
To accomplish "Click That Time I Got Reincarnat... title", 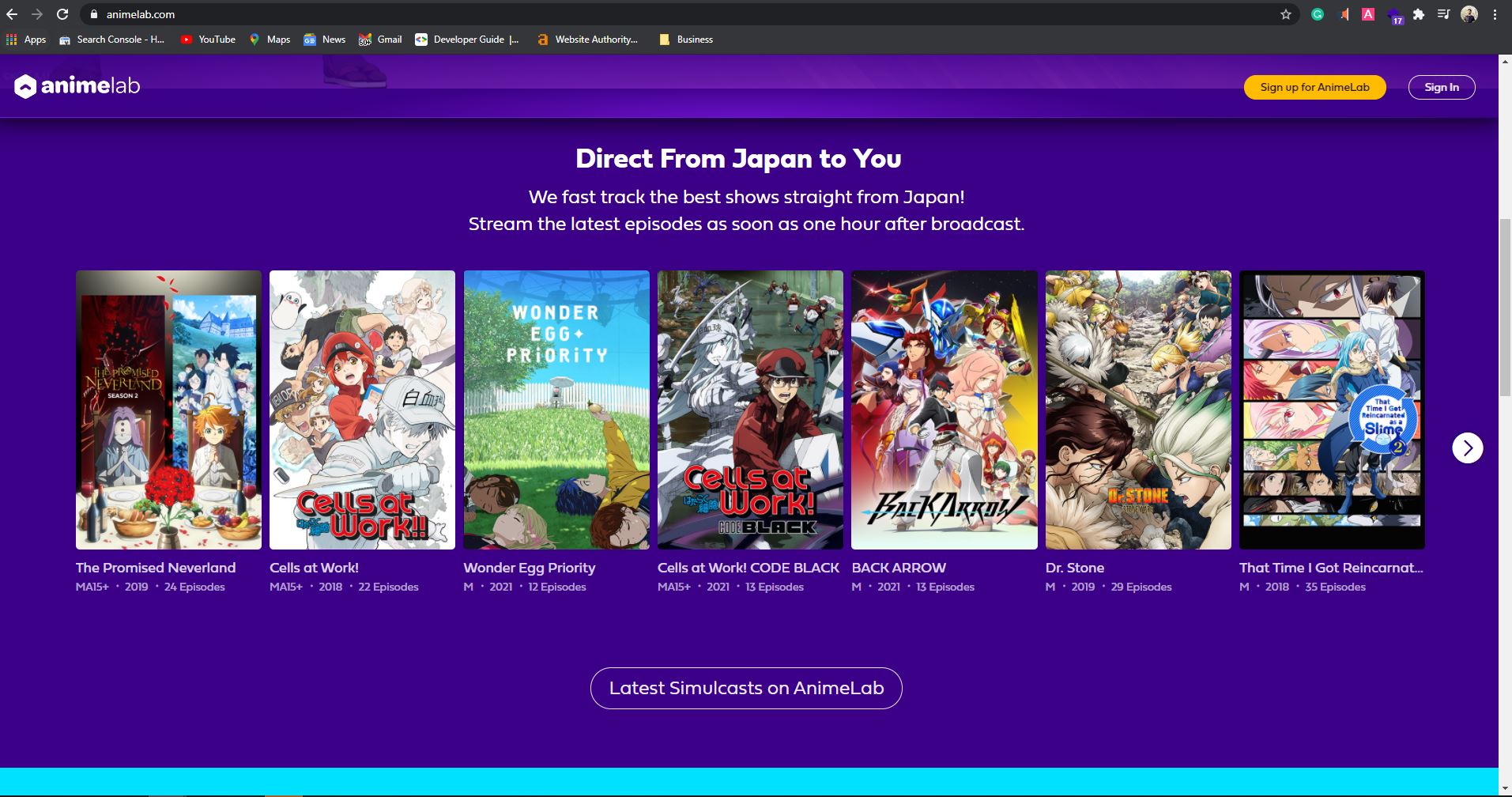I will [x=1331, y=568].
